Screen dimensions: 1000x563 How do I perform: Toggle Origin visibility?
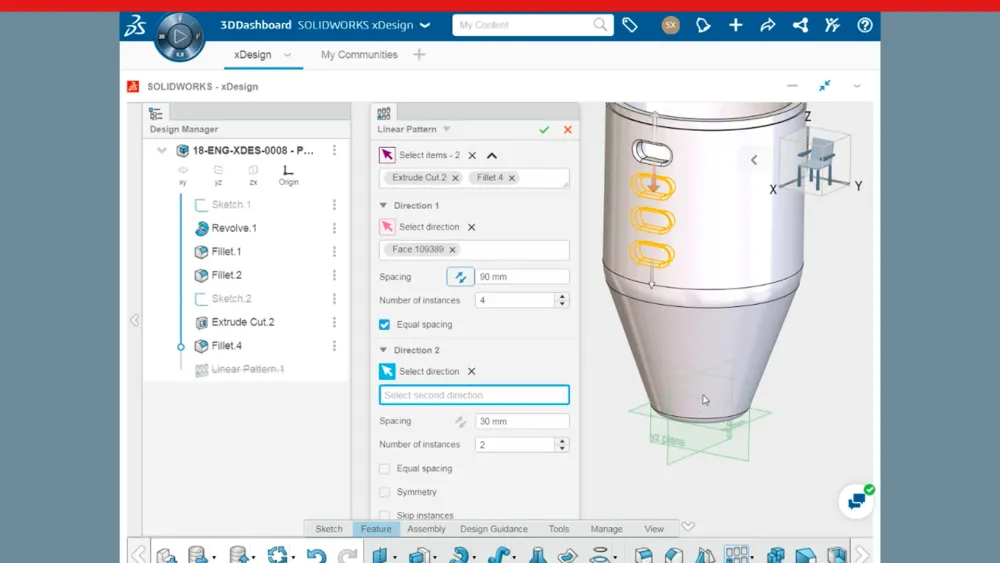(x=288, y=175)
